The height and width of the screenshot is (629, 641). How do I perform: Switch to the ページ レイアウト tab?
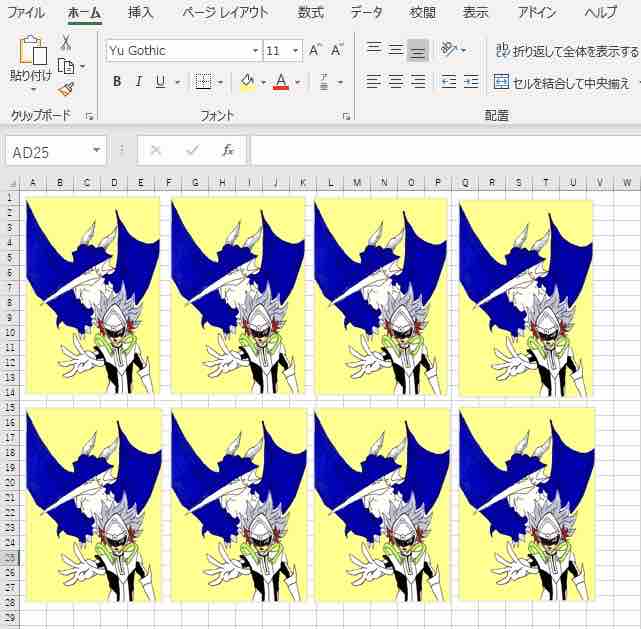pyautogui.click(x=226, y=13)
